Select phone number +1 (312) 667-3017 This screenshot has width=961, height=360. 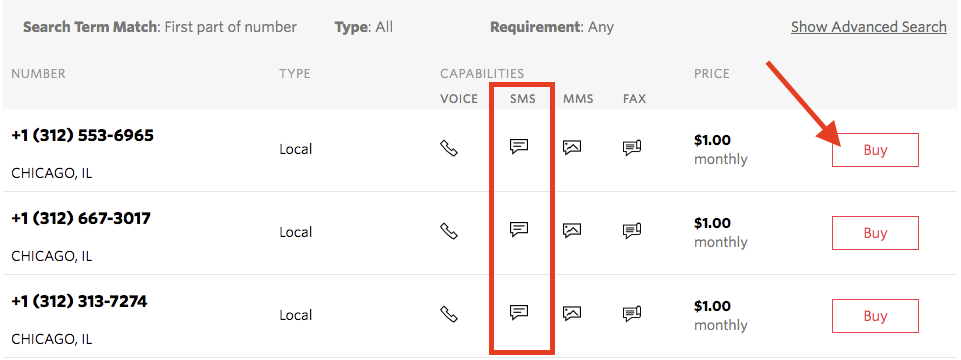tap(81, 218)
